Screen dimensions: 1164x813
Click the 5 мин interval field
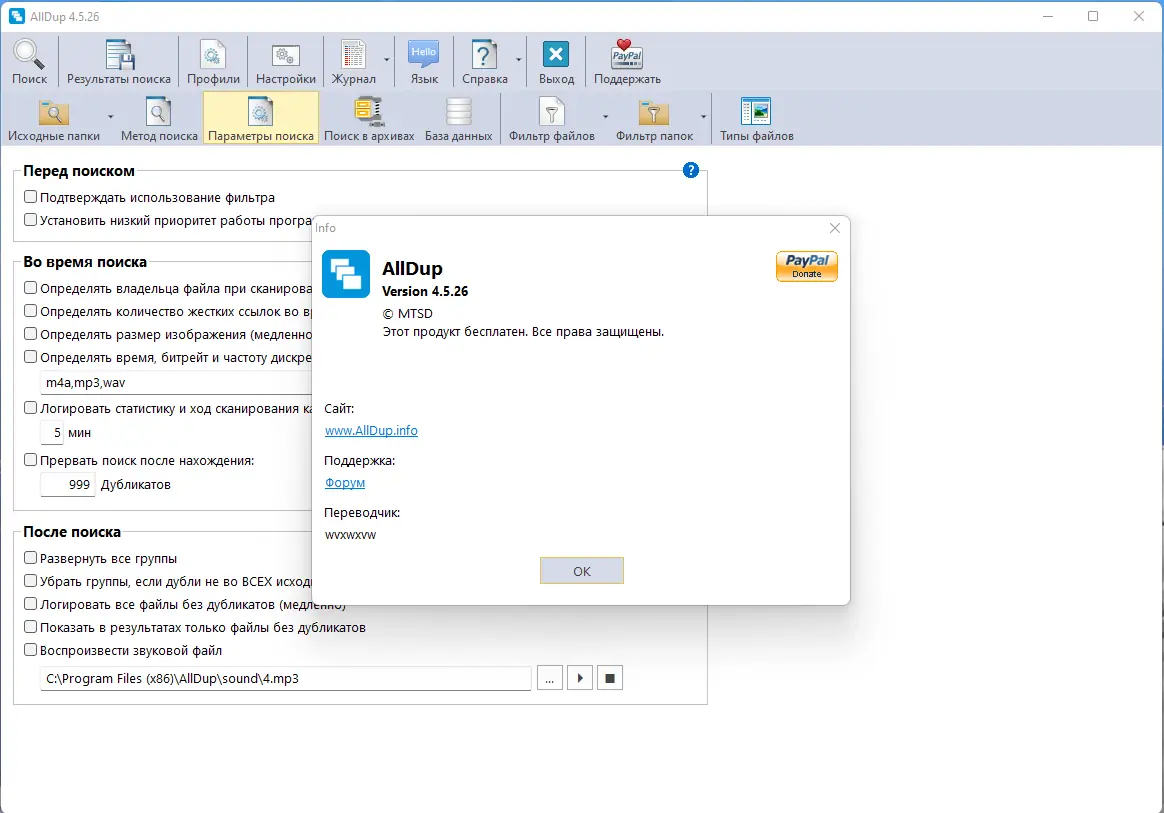(52, 433)
